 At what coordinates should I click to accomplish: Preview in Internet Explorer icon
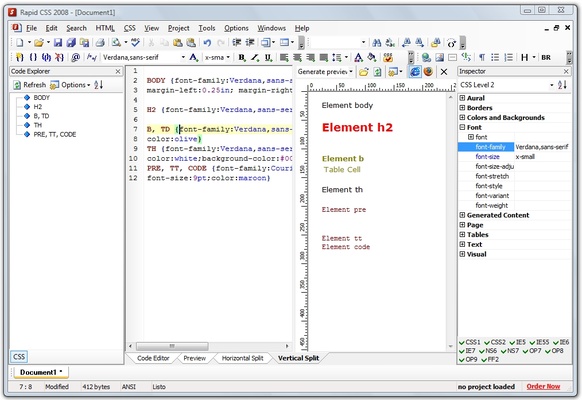[x=415, y=72]
